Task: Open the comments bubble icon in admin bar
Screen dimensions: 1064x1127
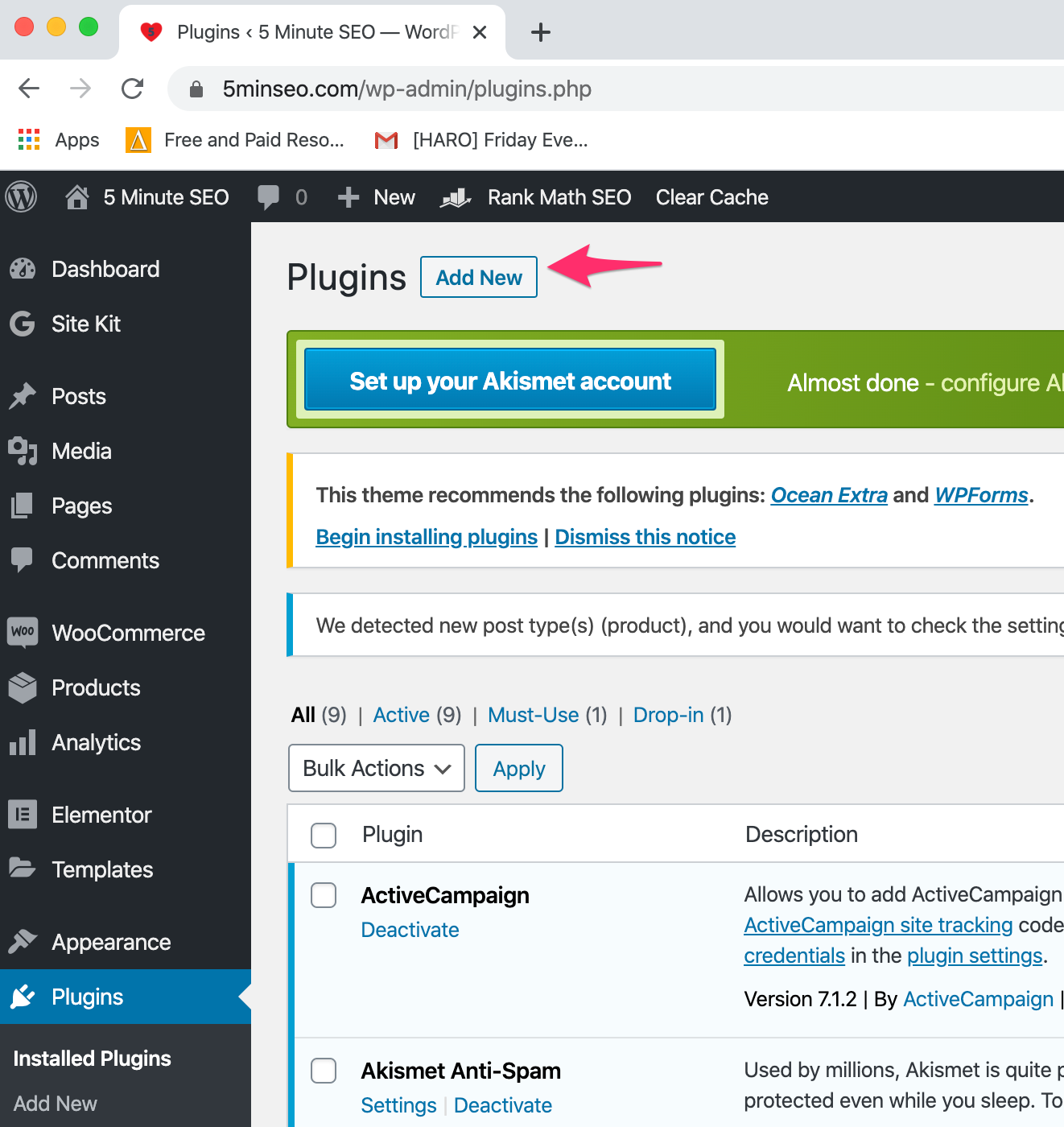Action: (268, 197)
